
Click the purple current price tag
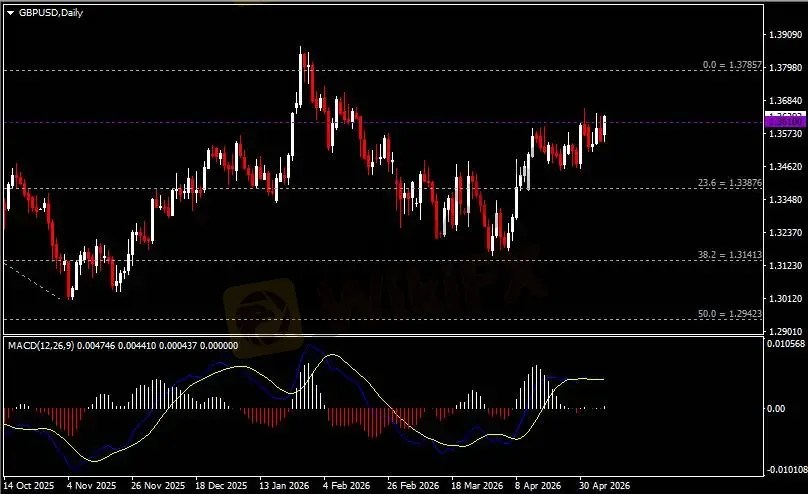click(x=785, y=122)
